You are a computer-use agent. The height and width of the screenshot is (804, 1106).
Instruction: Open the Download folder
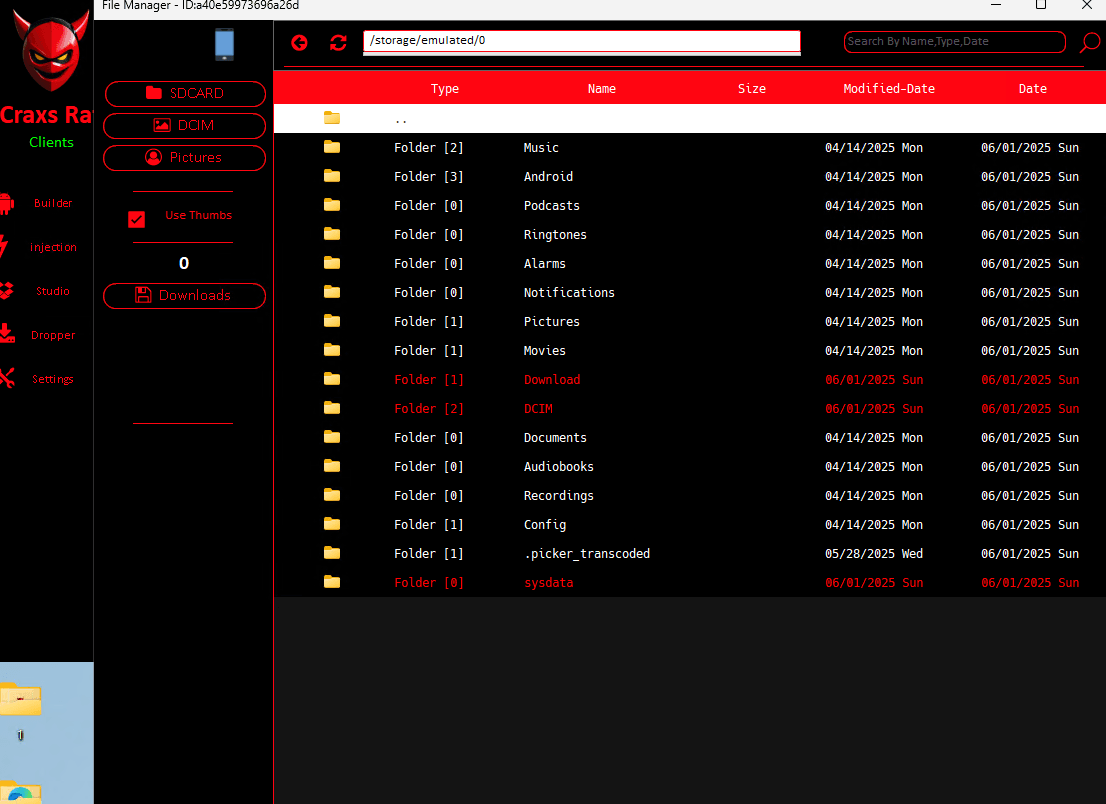point(552,379)
